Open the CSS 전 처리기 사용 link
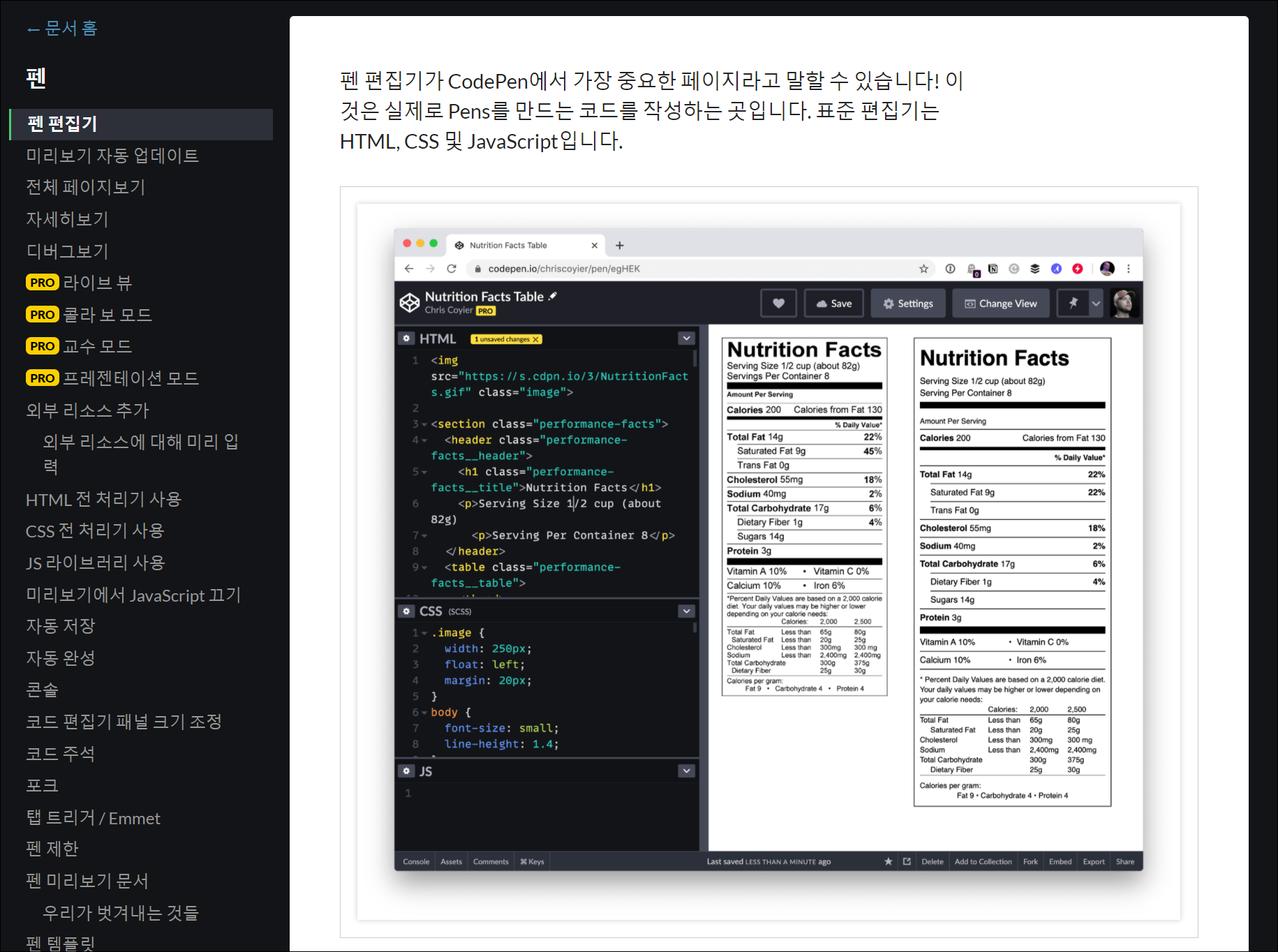Image resolution: width=1278 pixels, height=952 pixels. 95,531
